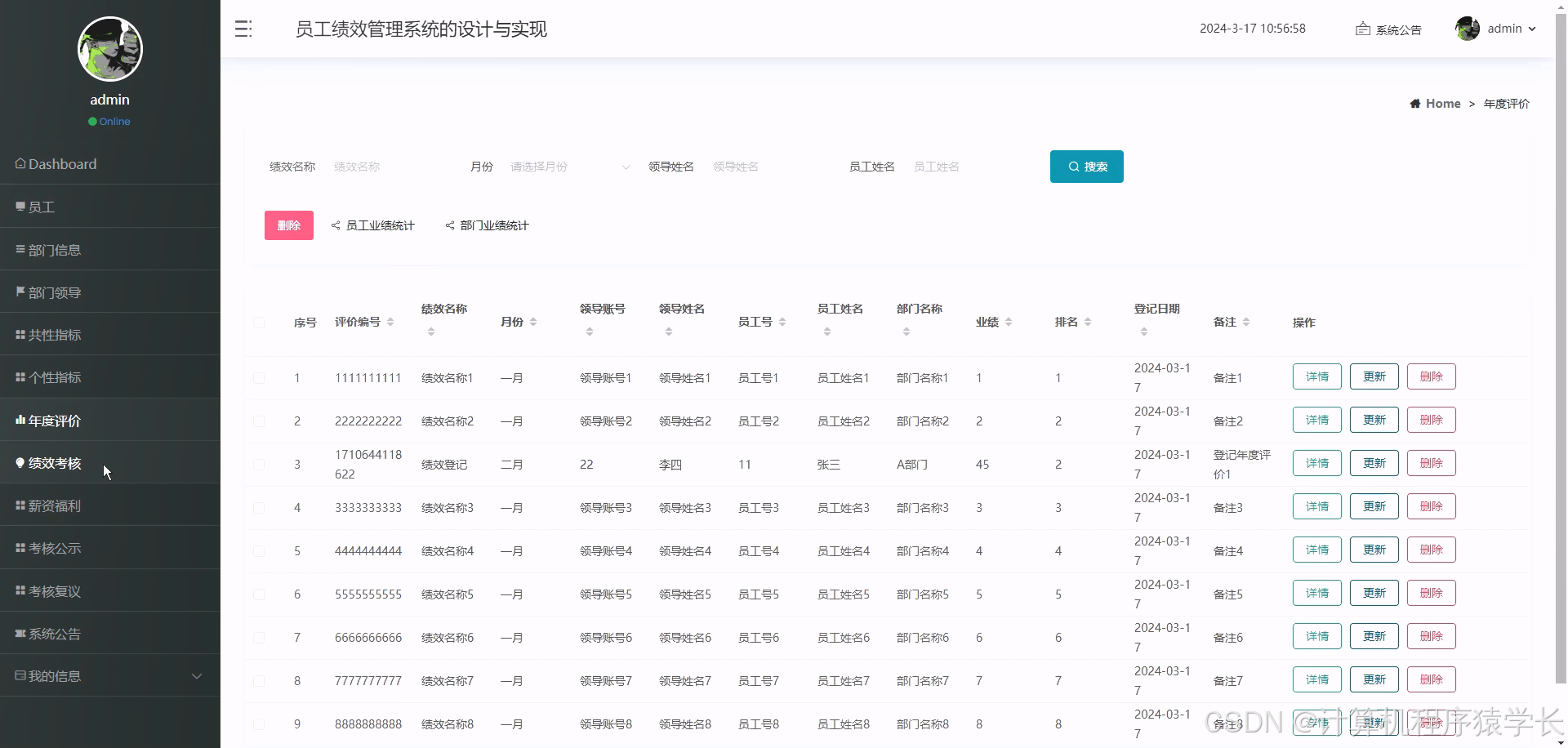Check the row with 绩效登记
Image resolution: width=1568 pixels, height=748 pixels.
[x=259, y=465]
